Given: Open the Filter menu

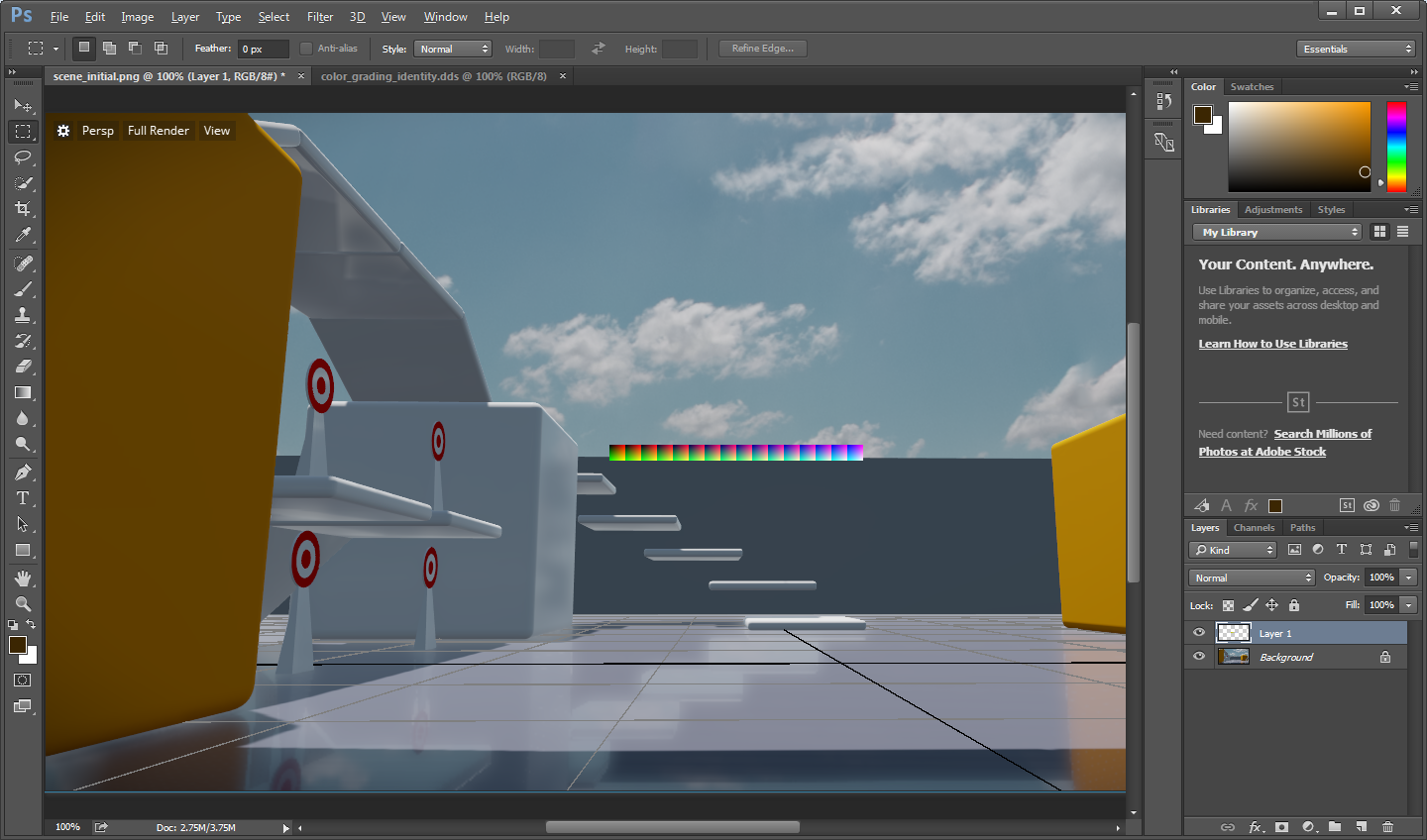Looking at the screenshot, I should [x=319, y=16].
